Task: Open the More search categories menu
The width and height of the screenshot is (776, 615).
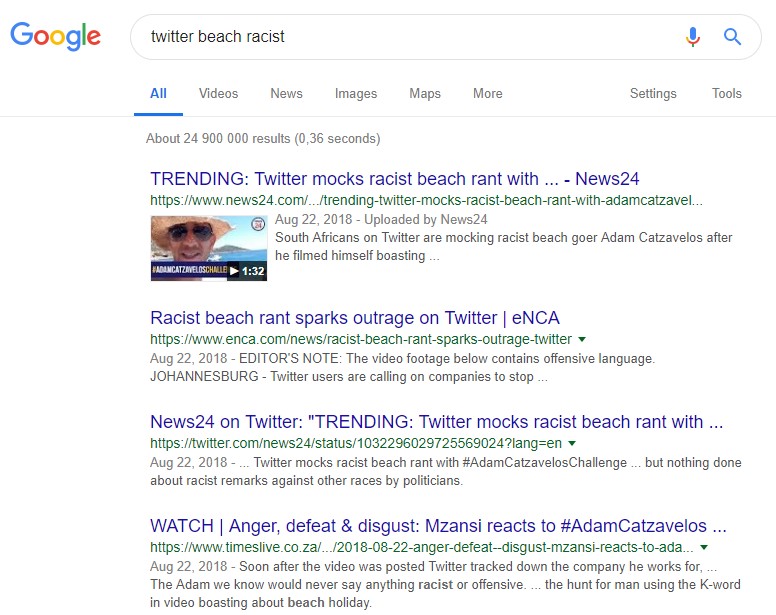Action: (487, 94)
